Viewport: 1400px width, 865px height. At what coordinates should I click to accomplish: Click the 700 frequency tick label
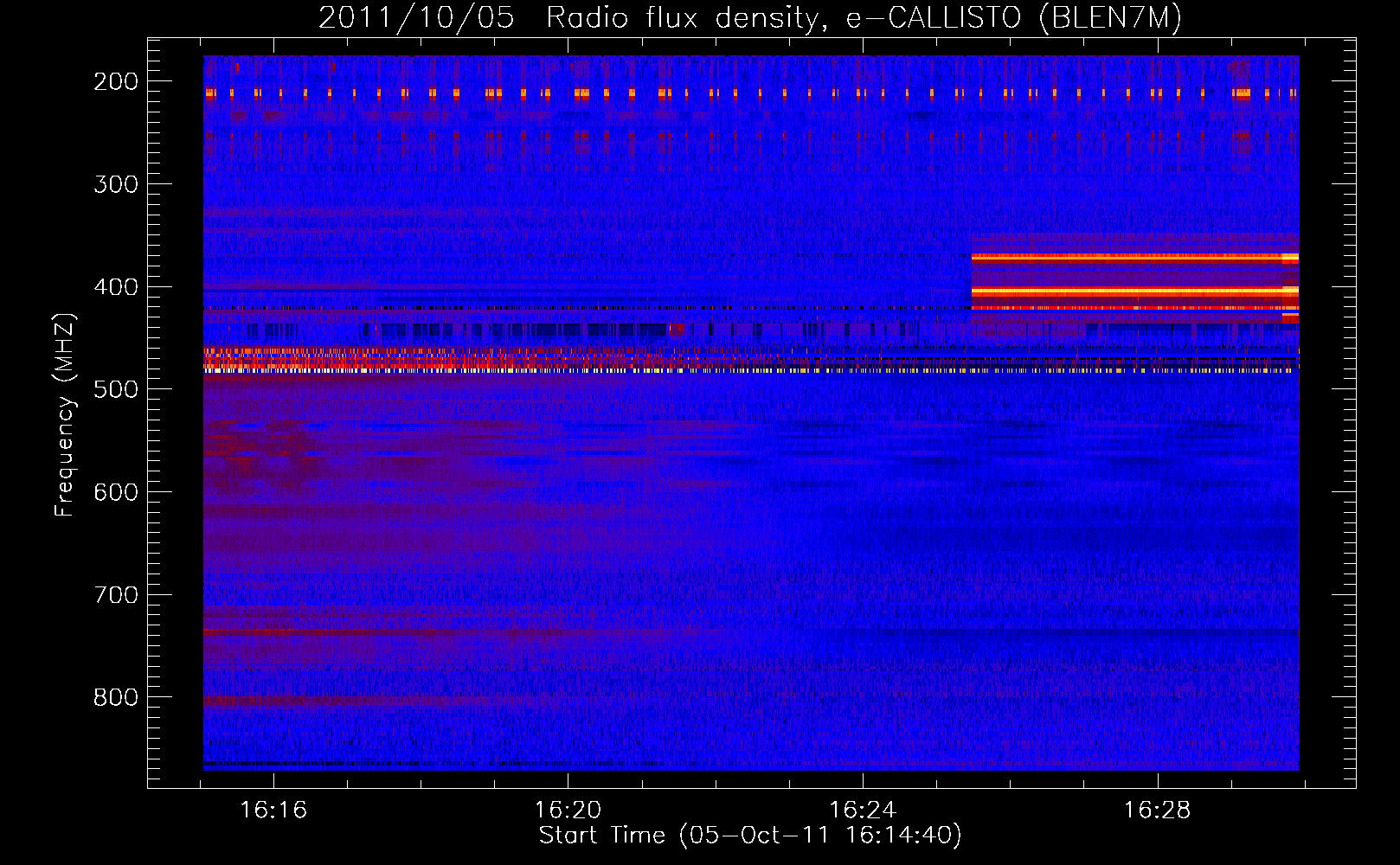[116, 595]
